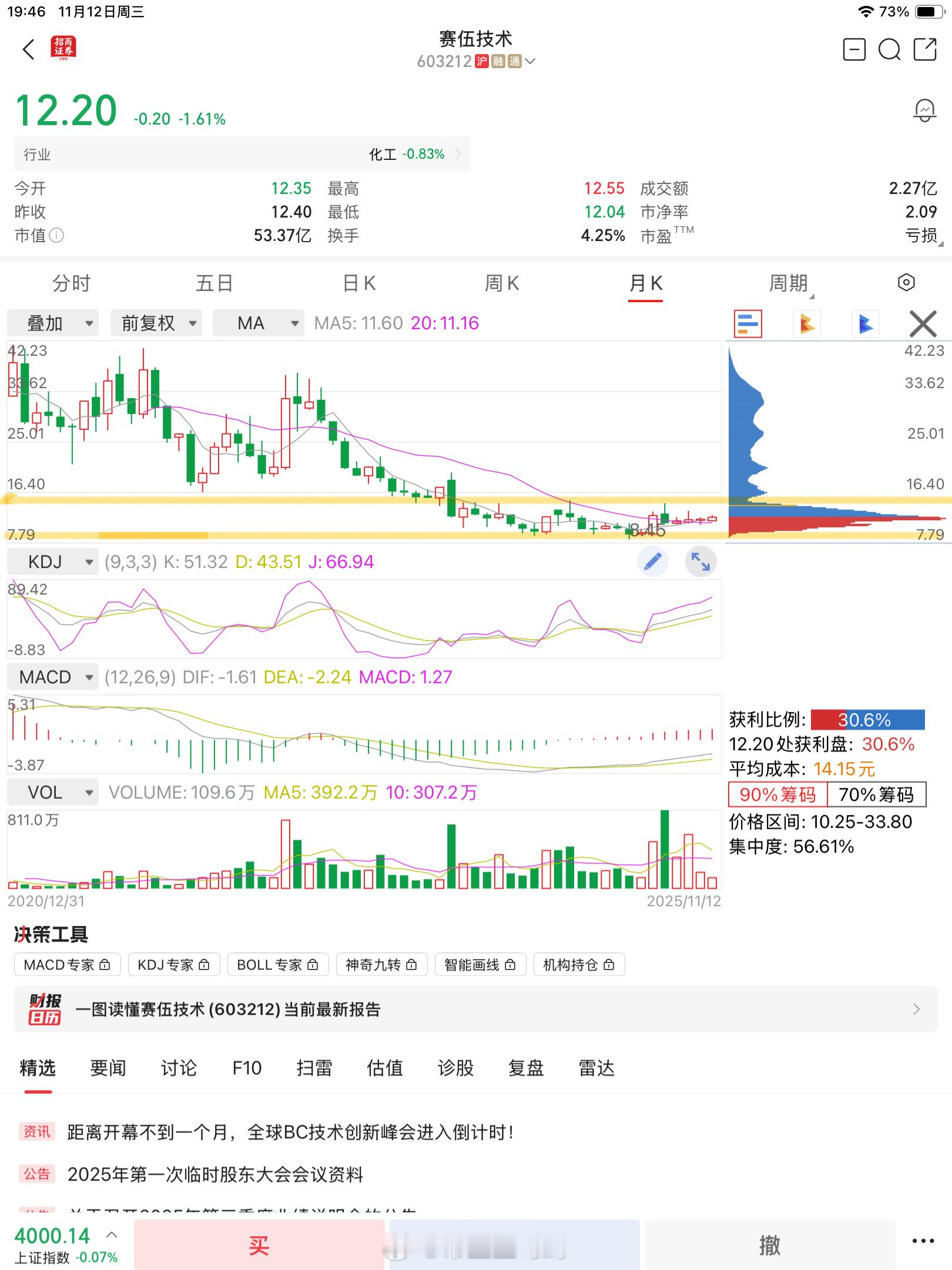
Task: Select the red-yellow chip style toggle
Action: 807,323
